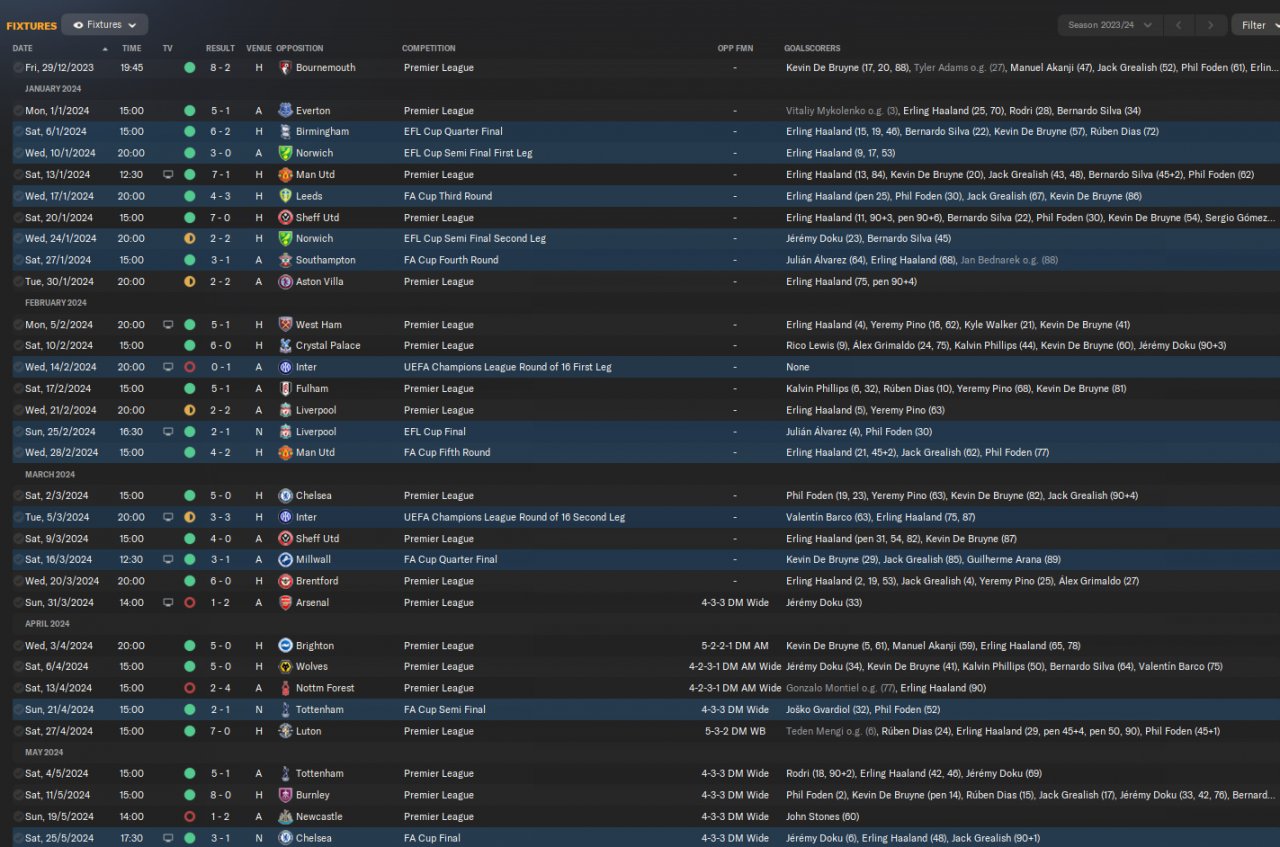Click the Nottm Forest club badge
This screenshot has height=847, width=1280.
pos(286,688)
